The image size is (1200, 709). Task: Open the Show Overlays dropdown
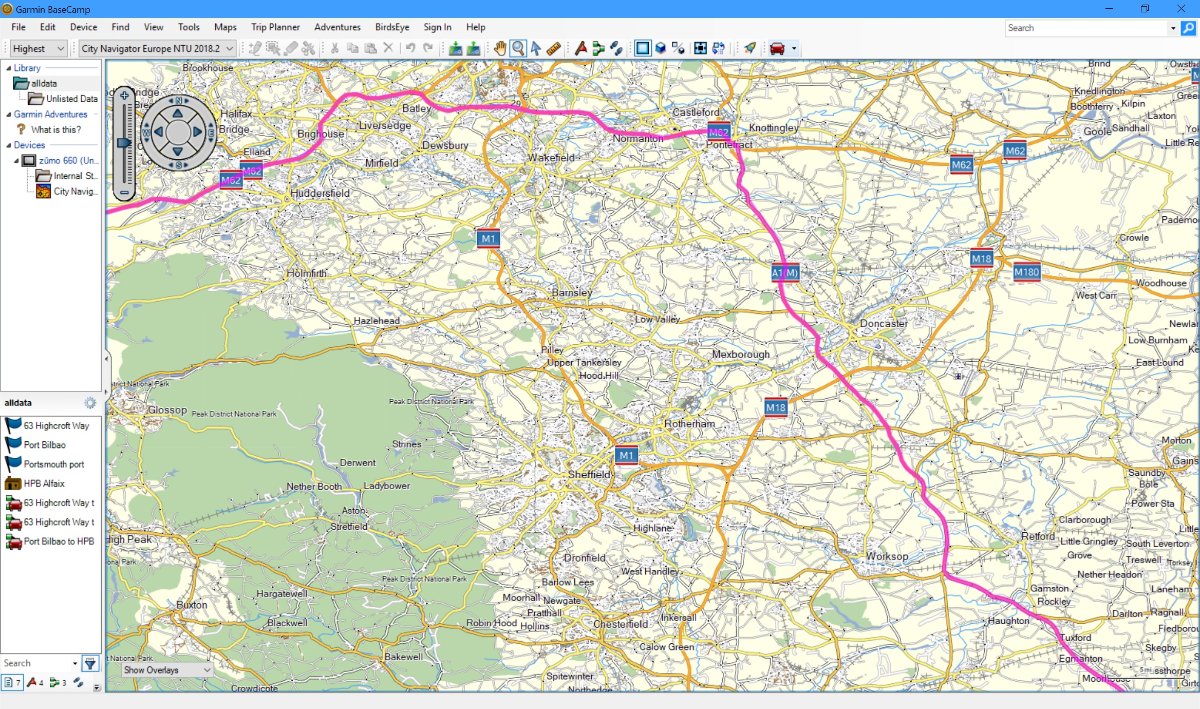(x=167, y=670)
